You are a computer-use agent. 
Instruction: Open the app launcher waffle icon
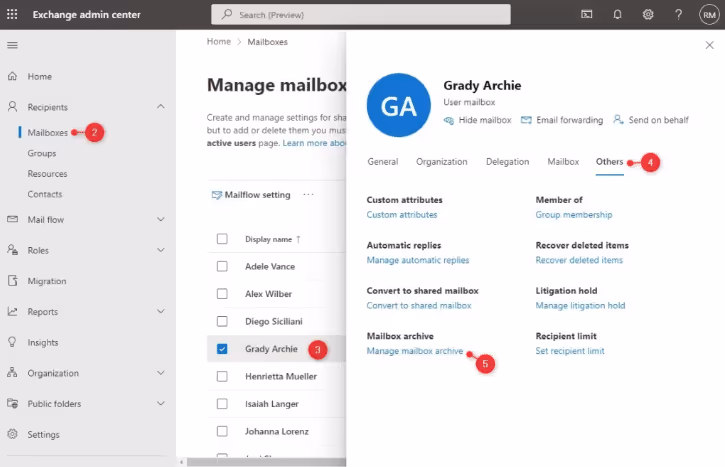12,14
